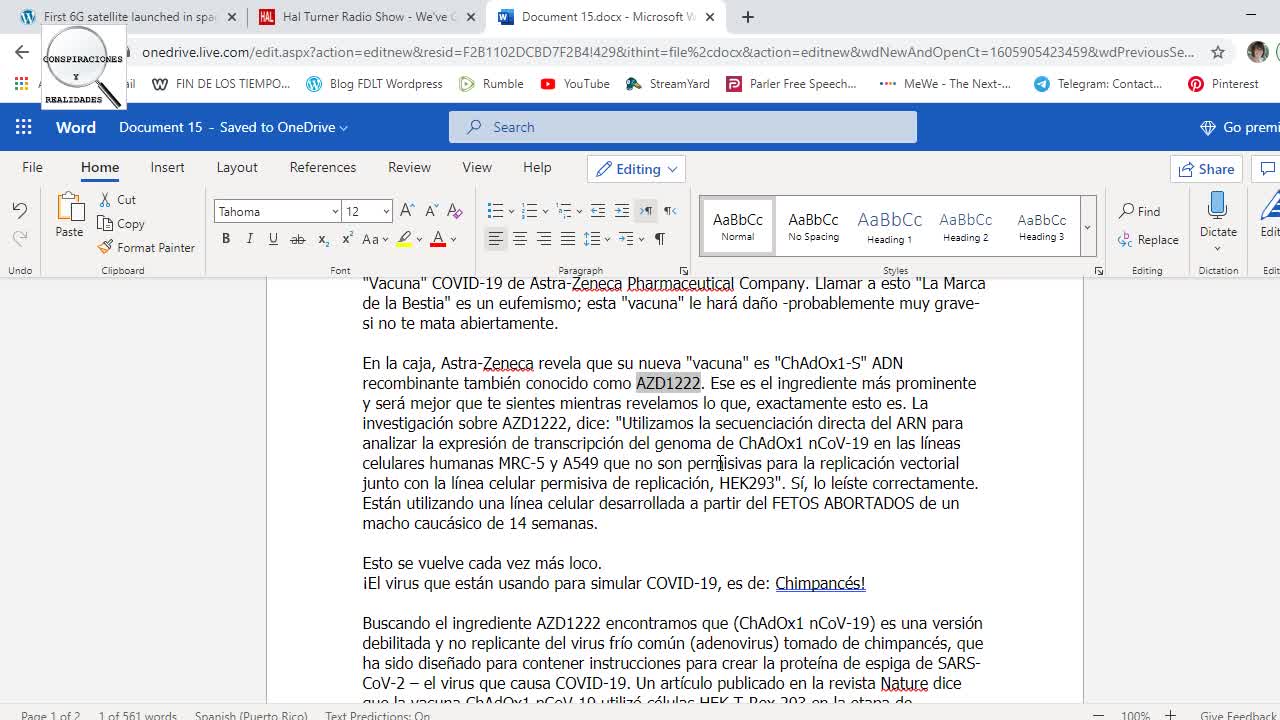Click the Copy icon
This screenshot has height=720, width=1280.
tap(121, 224)
